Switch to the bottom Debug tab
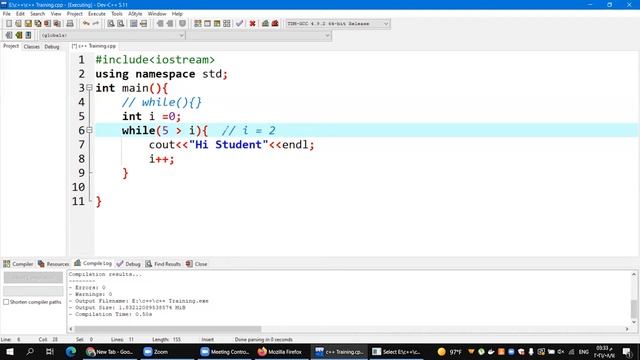640x360 pixels. coord(129,264)
